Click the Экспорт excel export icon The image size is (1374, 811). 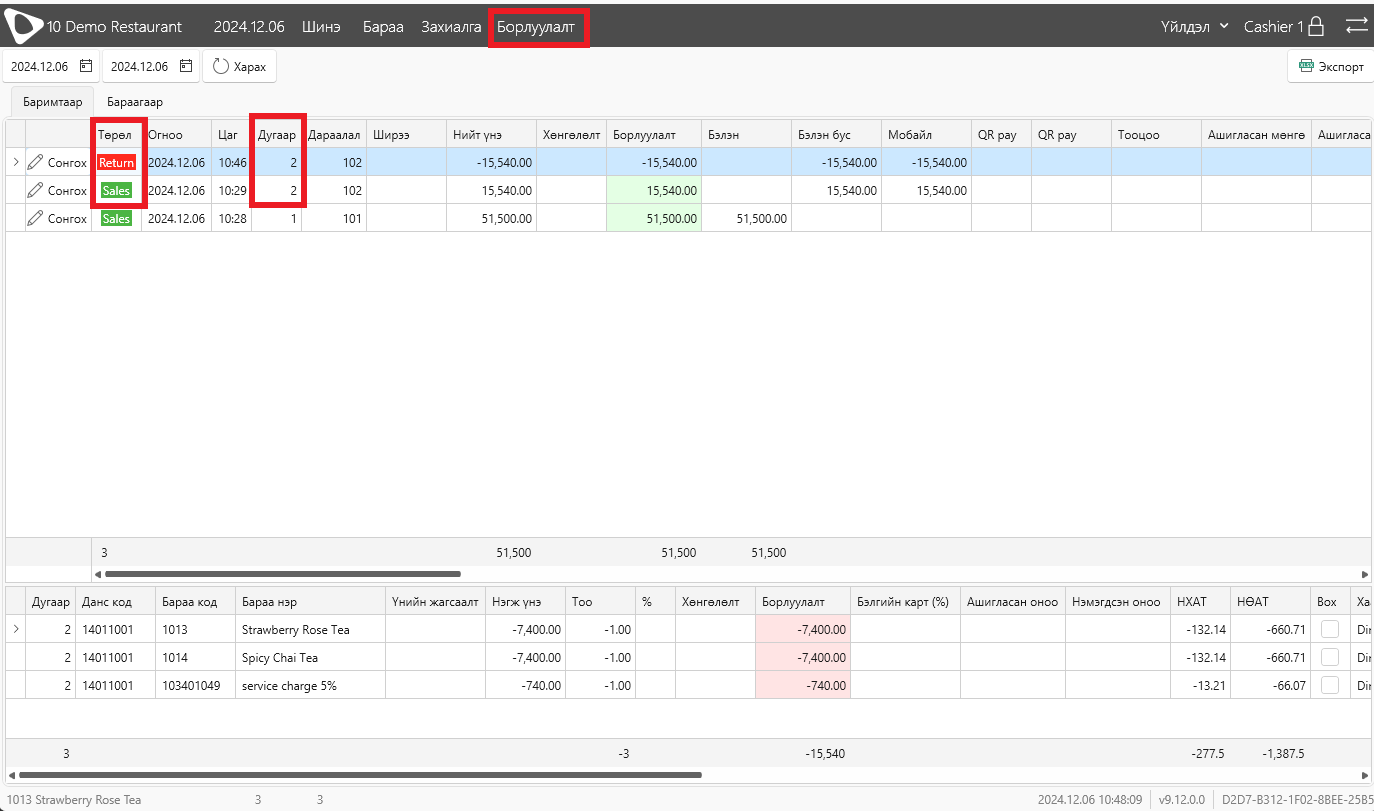coord(1306,66)
